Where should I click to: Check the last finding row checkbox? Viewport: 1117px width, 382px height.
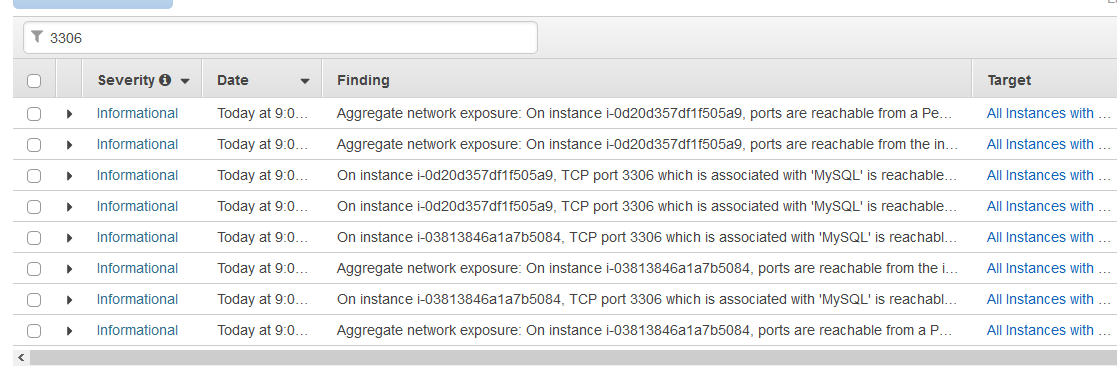(34, 331)
